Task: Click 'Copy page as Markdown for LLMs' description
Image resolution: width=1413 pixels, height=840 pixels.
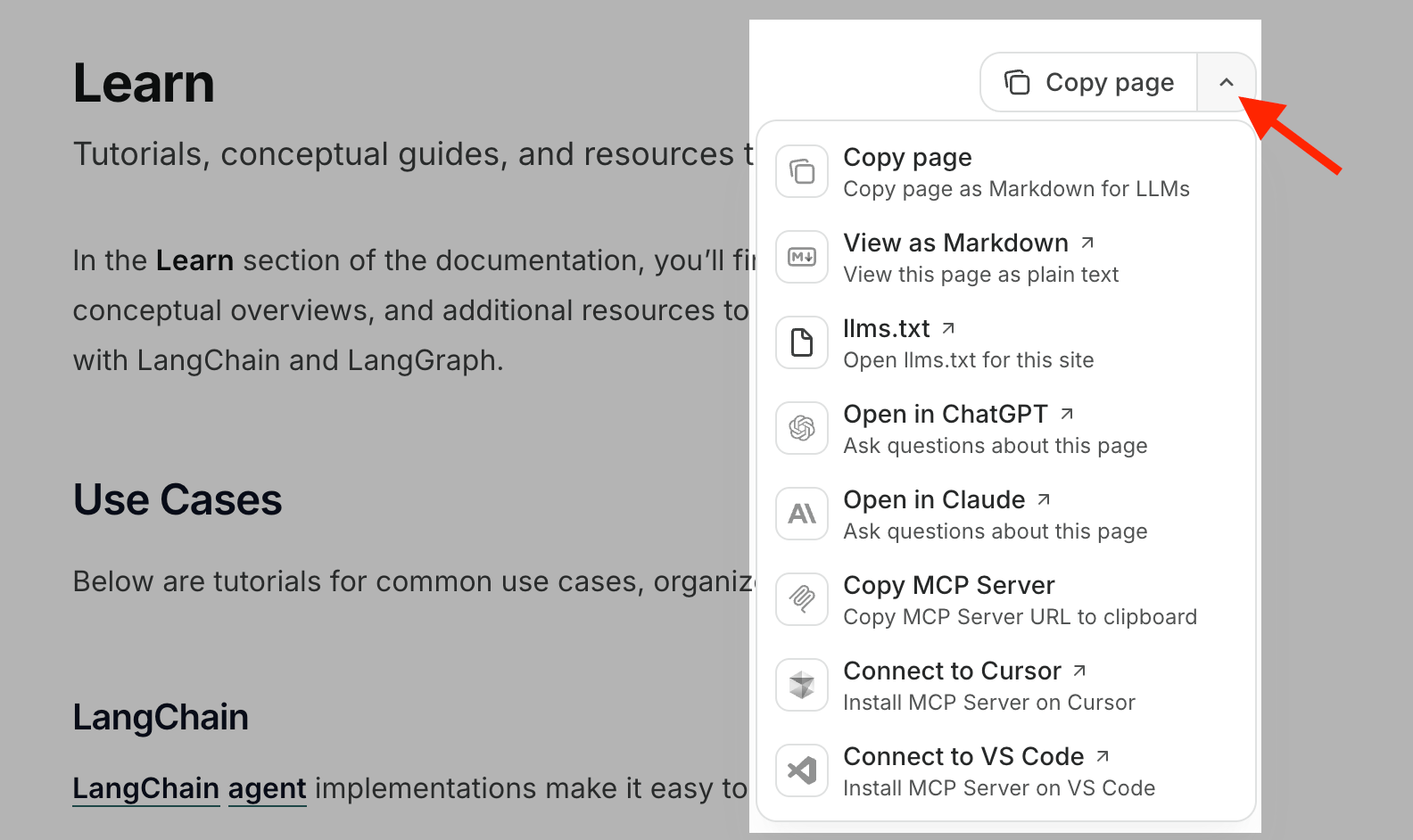Action: click(x=1017, y=189)
